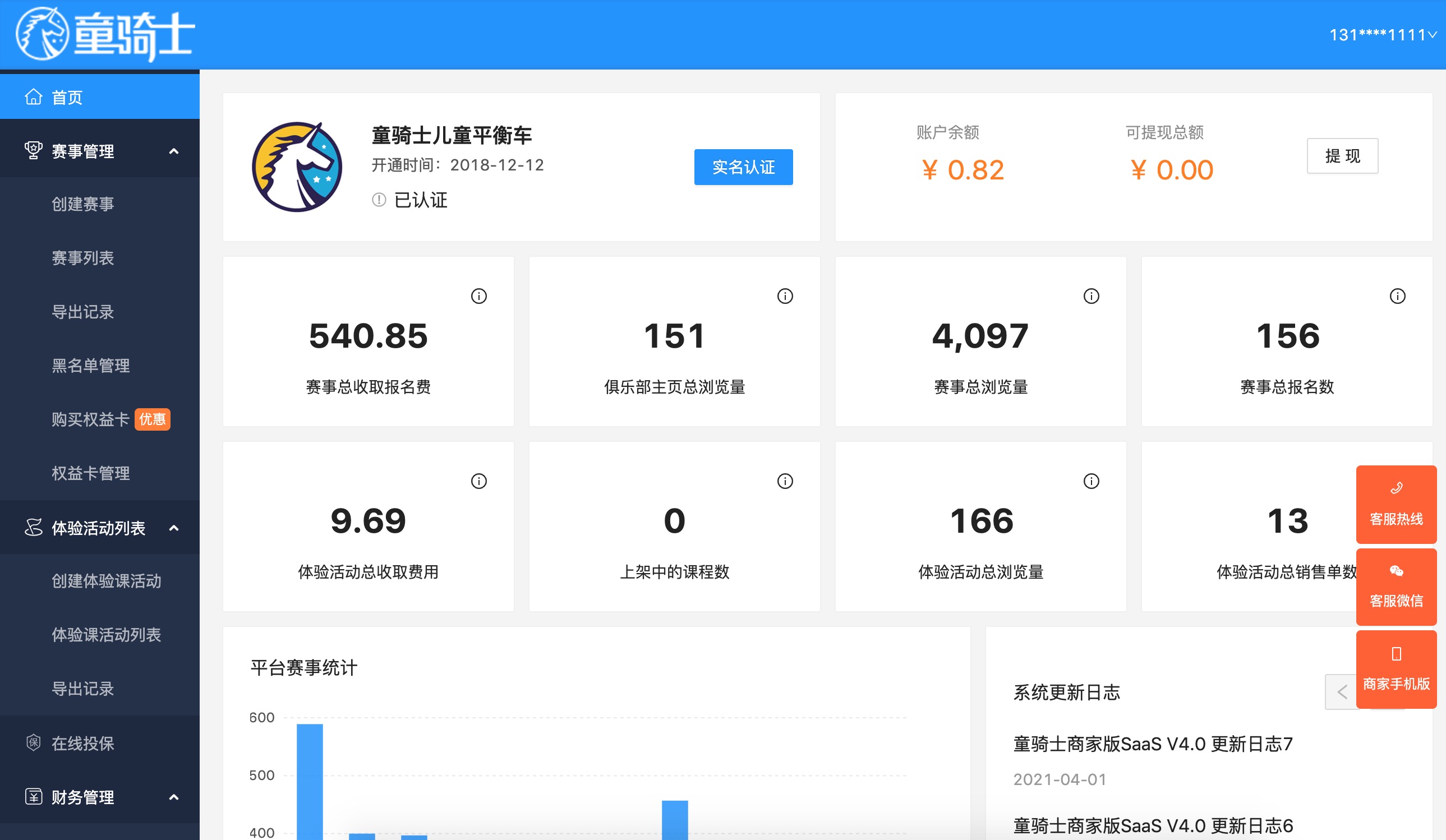Click info icon on 体验活动总收取费用 card
Screen dimensions: 1446x840
pyautogui.click(x=479, y=481)
